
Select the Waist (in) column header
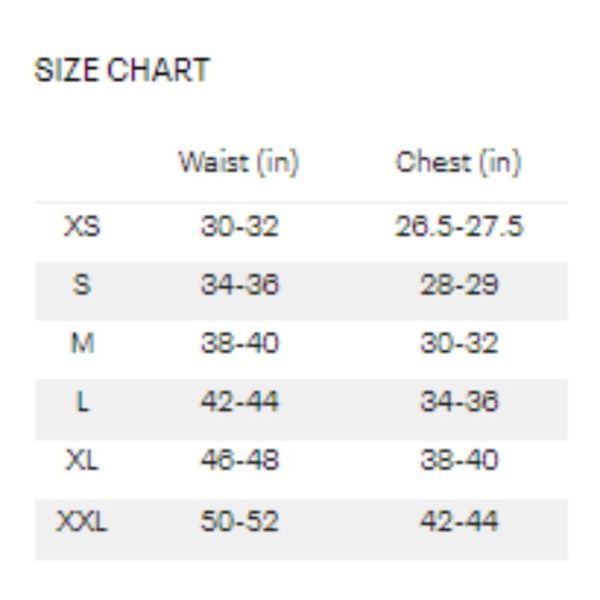pyautogui.click(x=239, y=163)
